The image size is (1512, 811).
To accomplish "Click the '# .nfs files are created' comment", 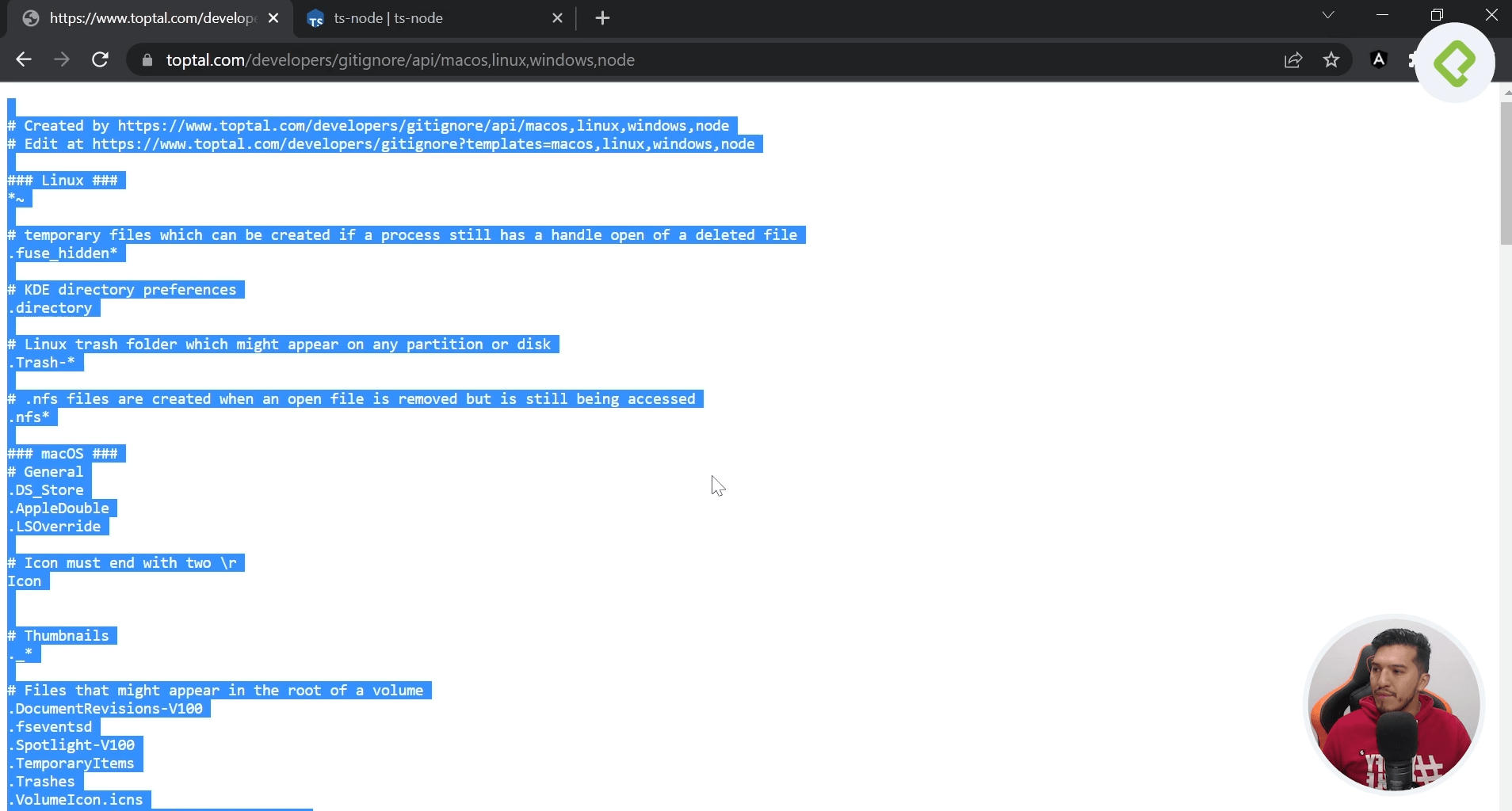I will (352, 399).
